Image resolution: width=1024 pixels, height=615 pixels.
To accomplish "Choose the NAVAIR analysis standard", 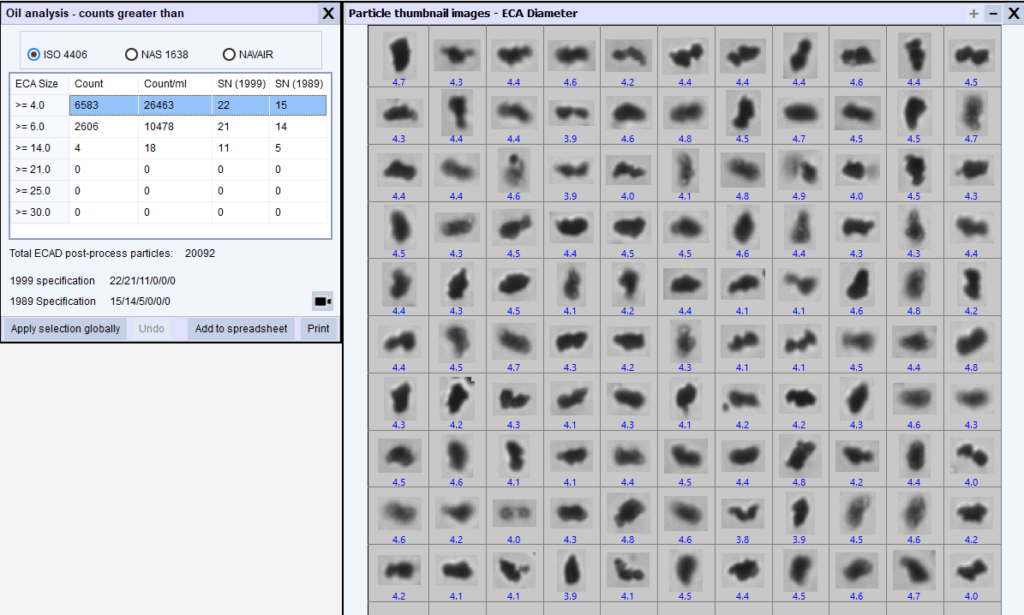I will [227, 53].
